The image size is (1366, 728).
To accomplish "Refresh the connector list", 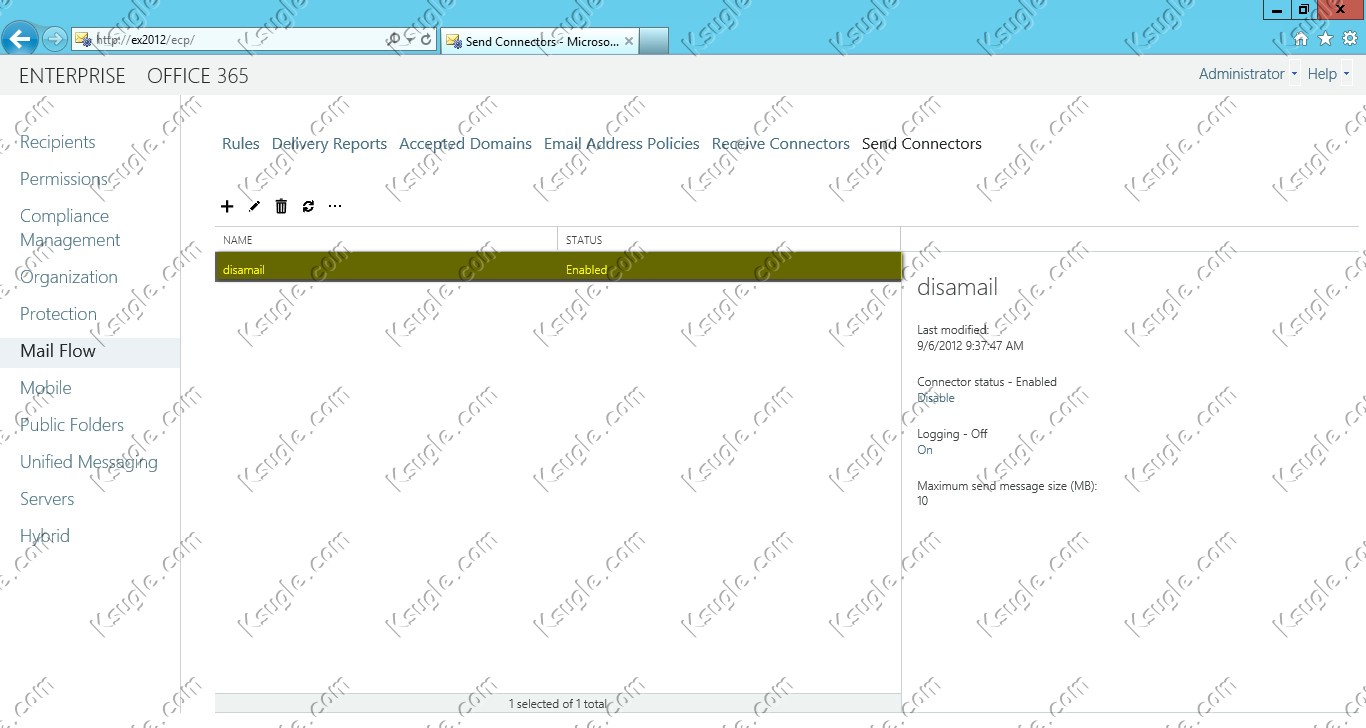I will tap(308, 206).
